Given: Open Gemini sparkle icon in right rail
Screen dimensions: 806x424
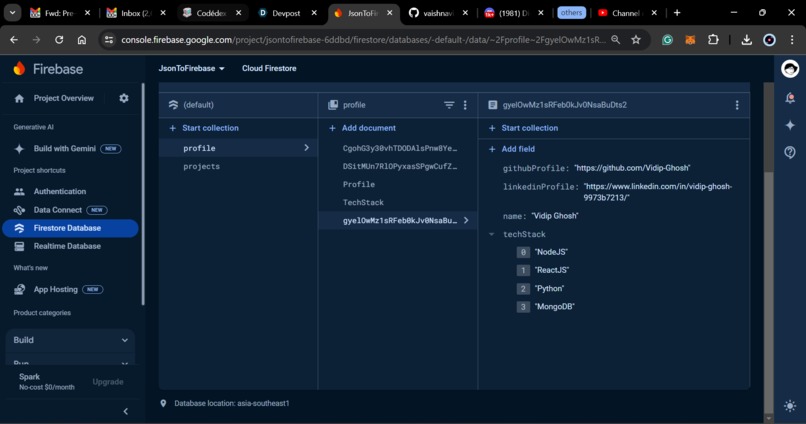Looking at the screenshot, I should click(790, 125).
